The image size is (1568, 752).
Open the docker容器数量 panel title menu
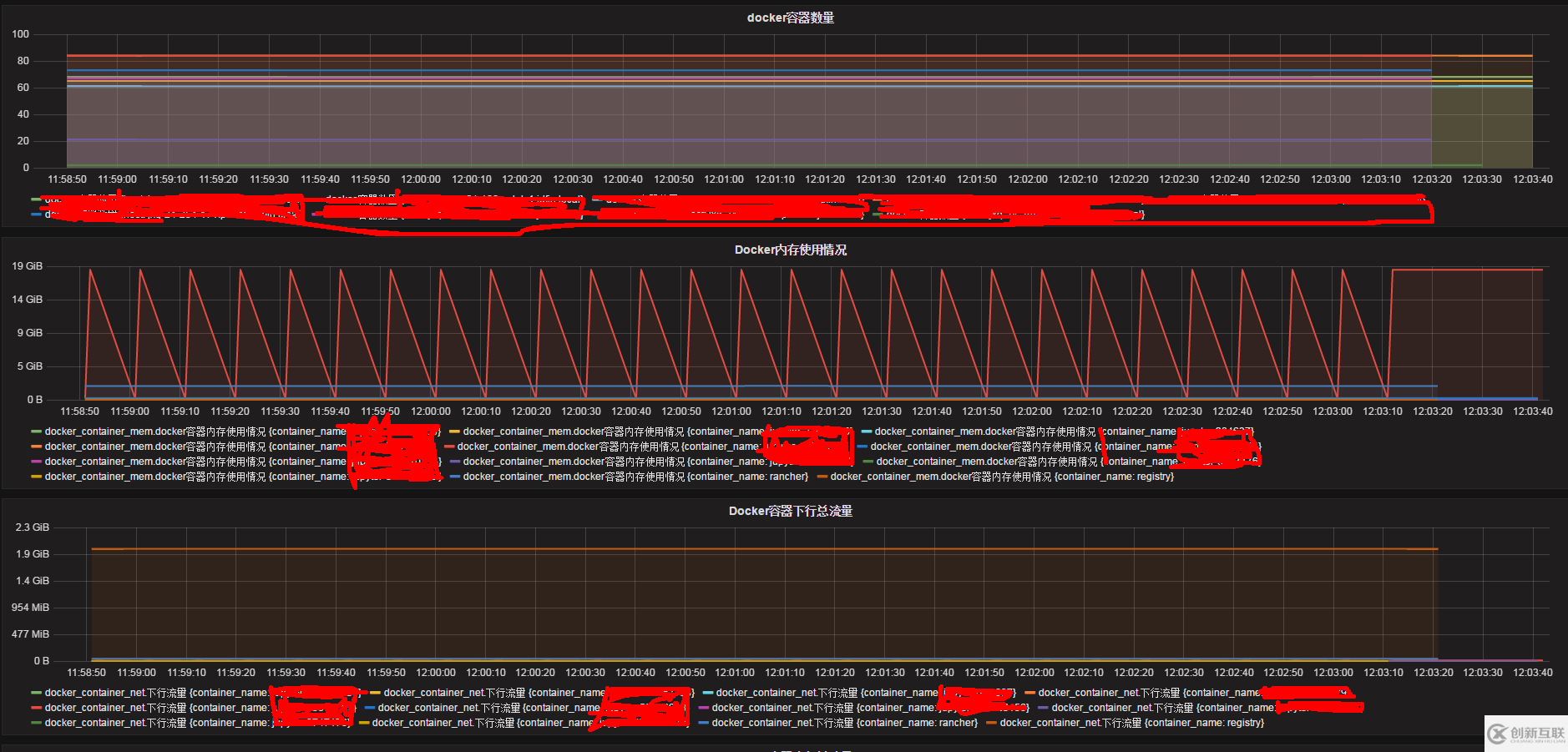pyautogui.click(x=790, y=18)
